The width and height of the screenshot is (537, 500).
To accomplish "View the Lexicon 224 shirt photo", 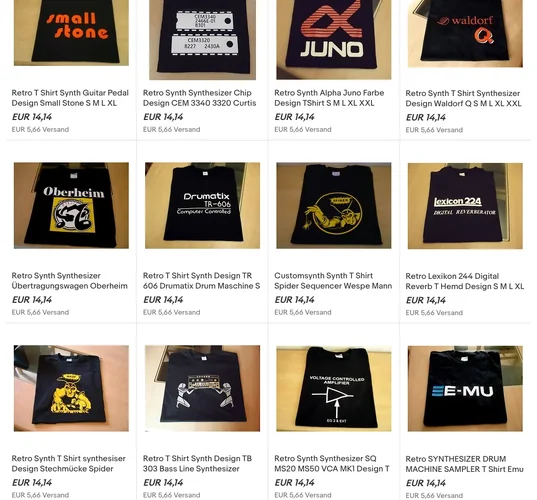I will coord(465,206).
